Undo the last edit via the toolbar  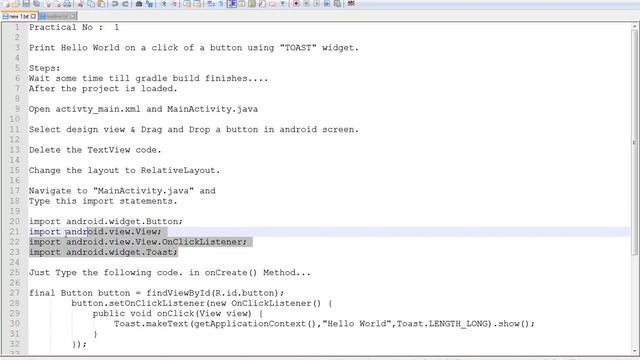tap(115, 4)
